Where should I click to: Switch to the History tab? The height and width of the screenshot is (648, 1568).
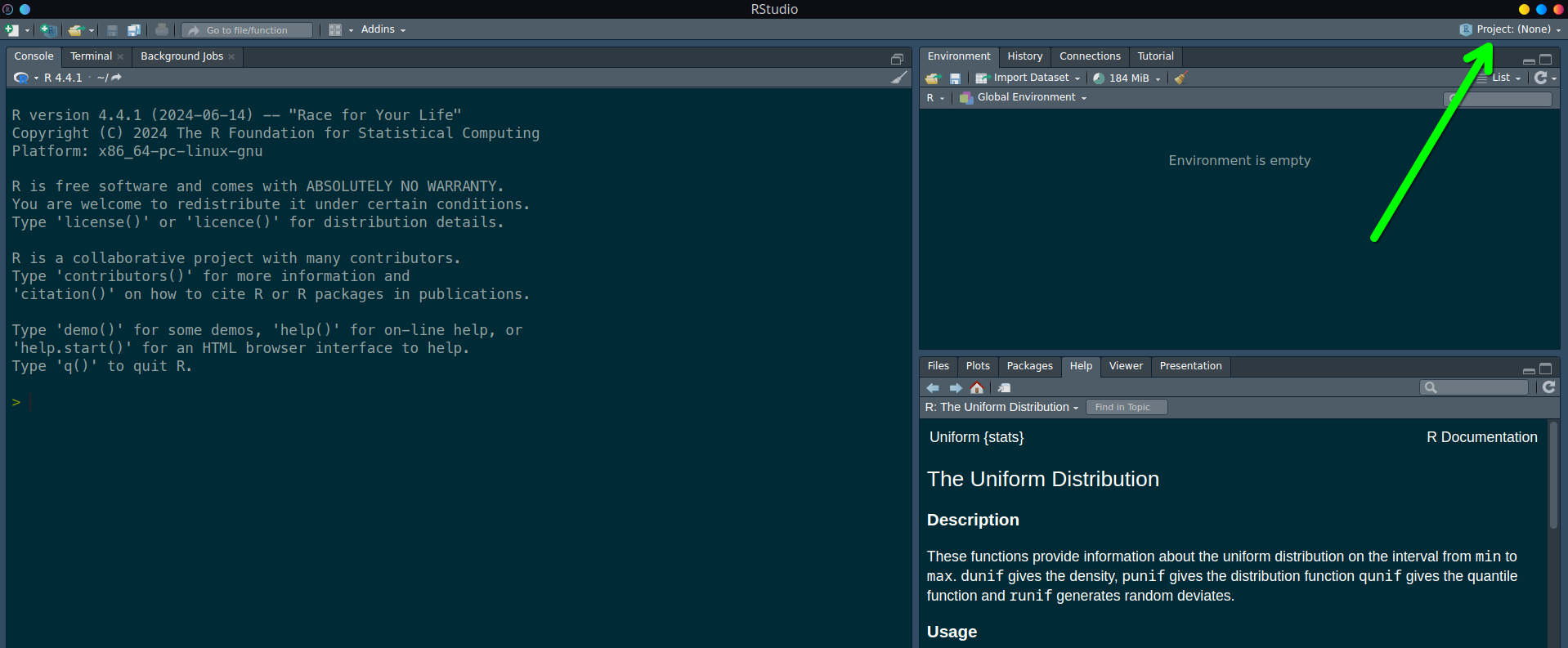coord(1024,56)
